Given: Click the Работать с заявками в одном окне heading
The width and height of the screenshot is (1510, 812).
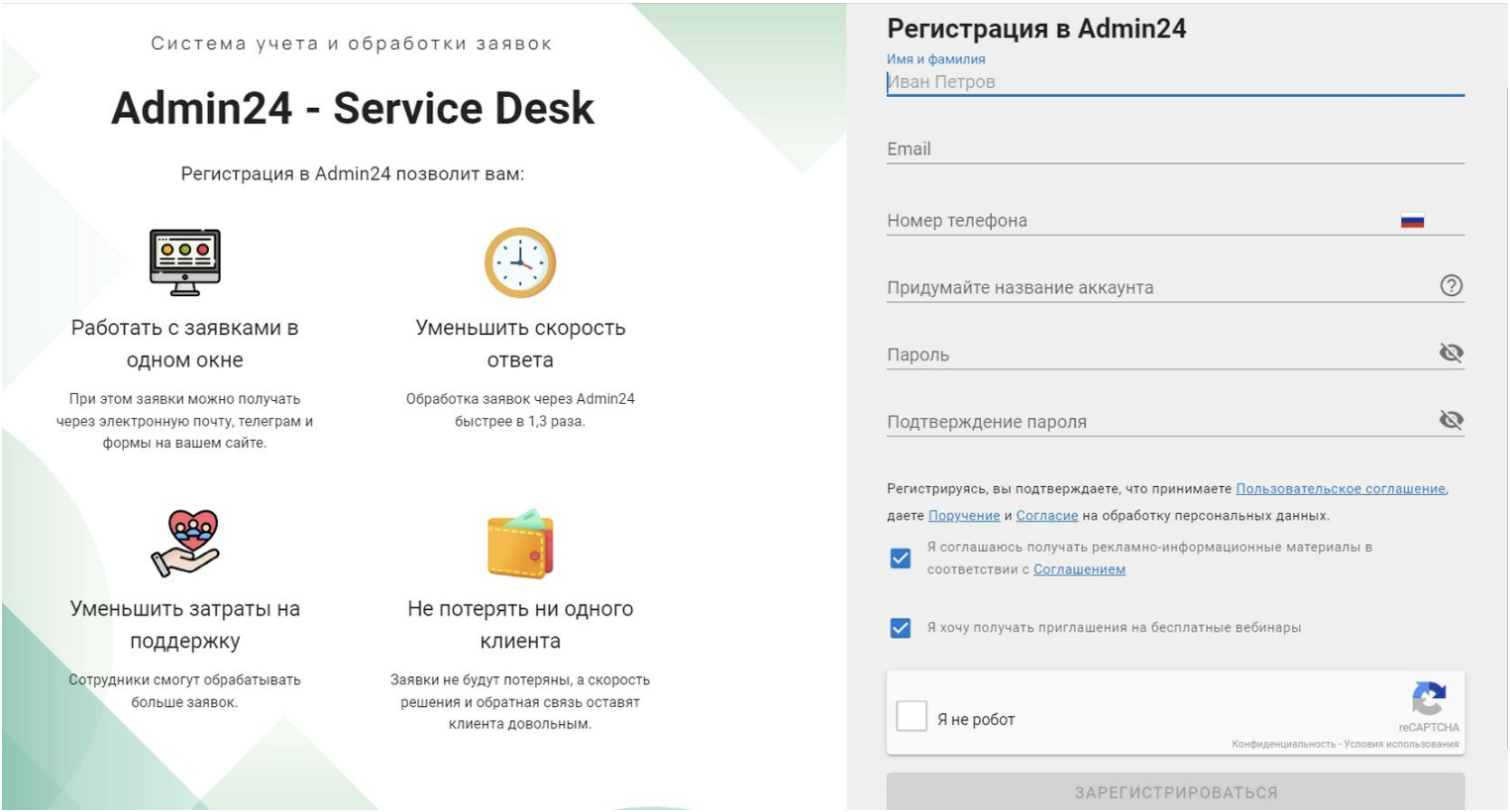Looking at the screenshot, I should [x=185, y=344].
